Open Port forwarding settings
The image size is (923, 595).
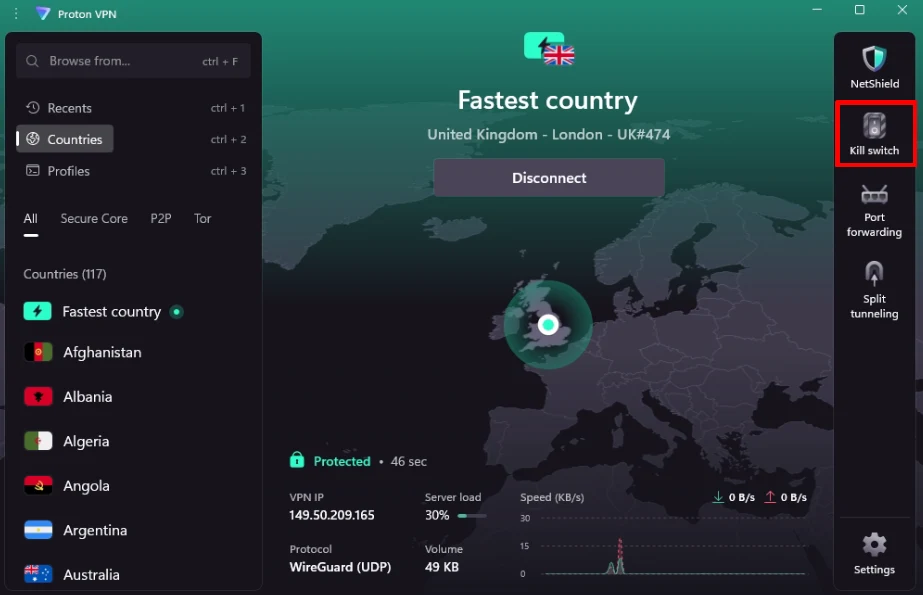click(x=874, y=195)
